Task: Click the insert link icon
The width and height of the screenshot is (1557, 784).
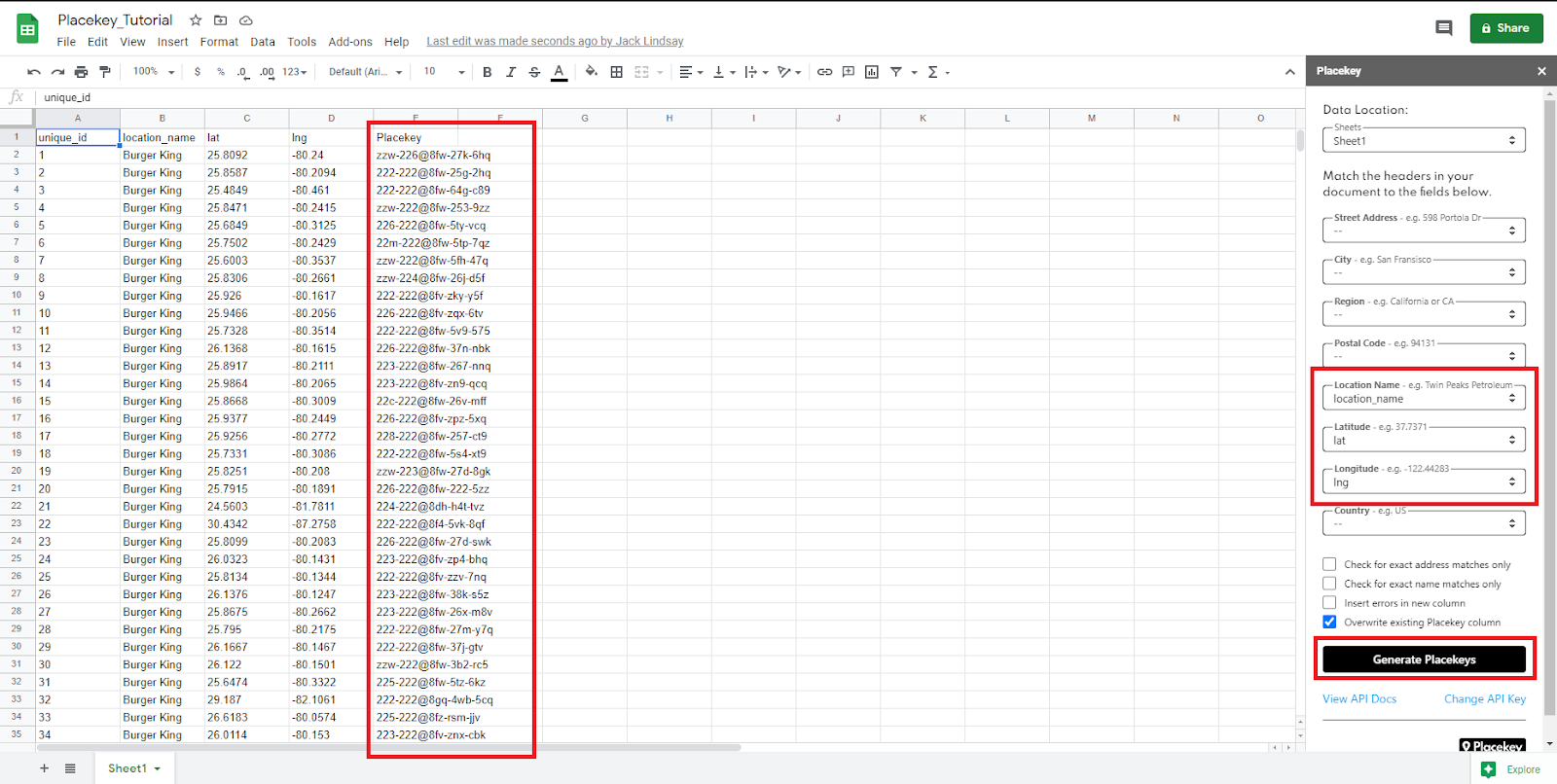Action: tap(824, 72)
